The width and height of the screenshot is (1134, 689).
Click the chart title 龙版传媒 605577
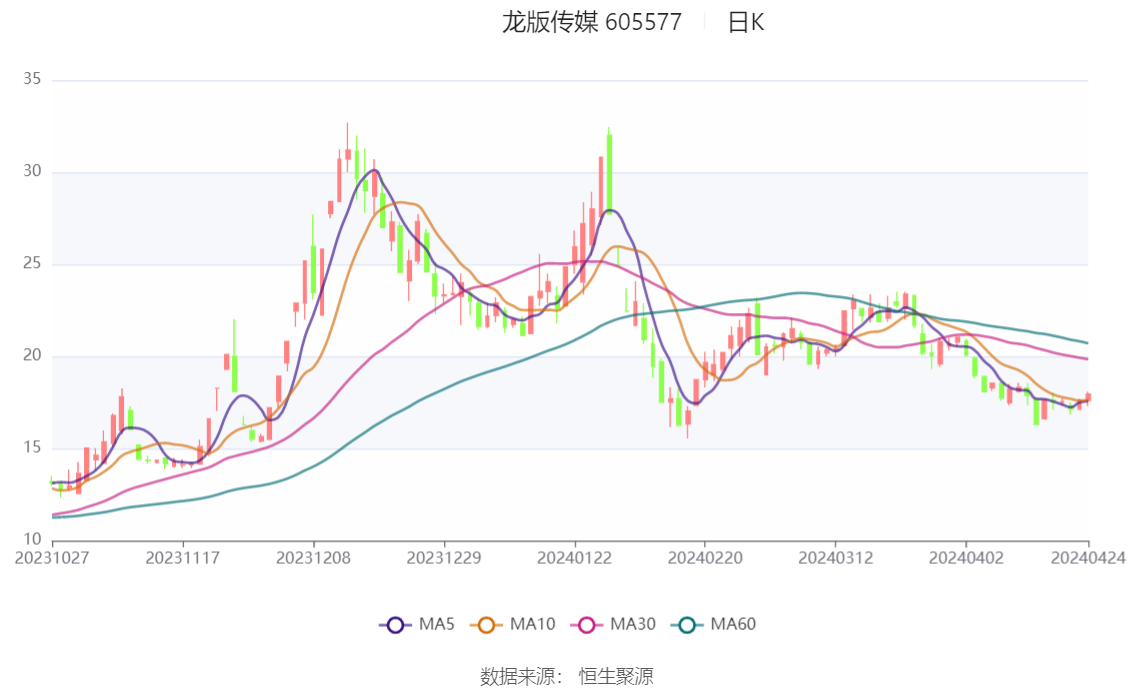pos(592,22)
